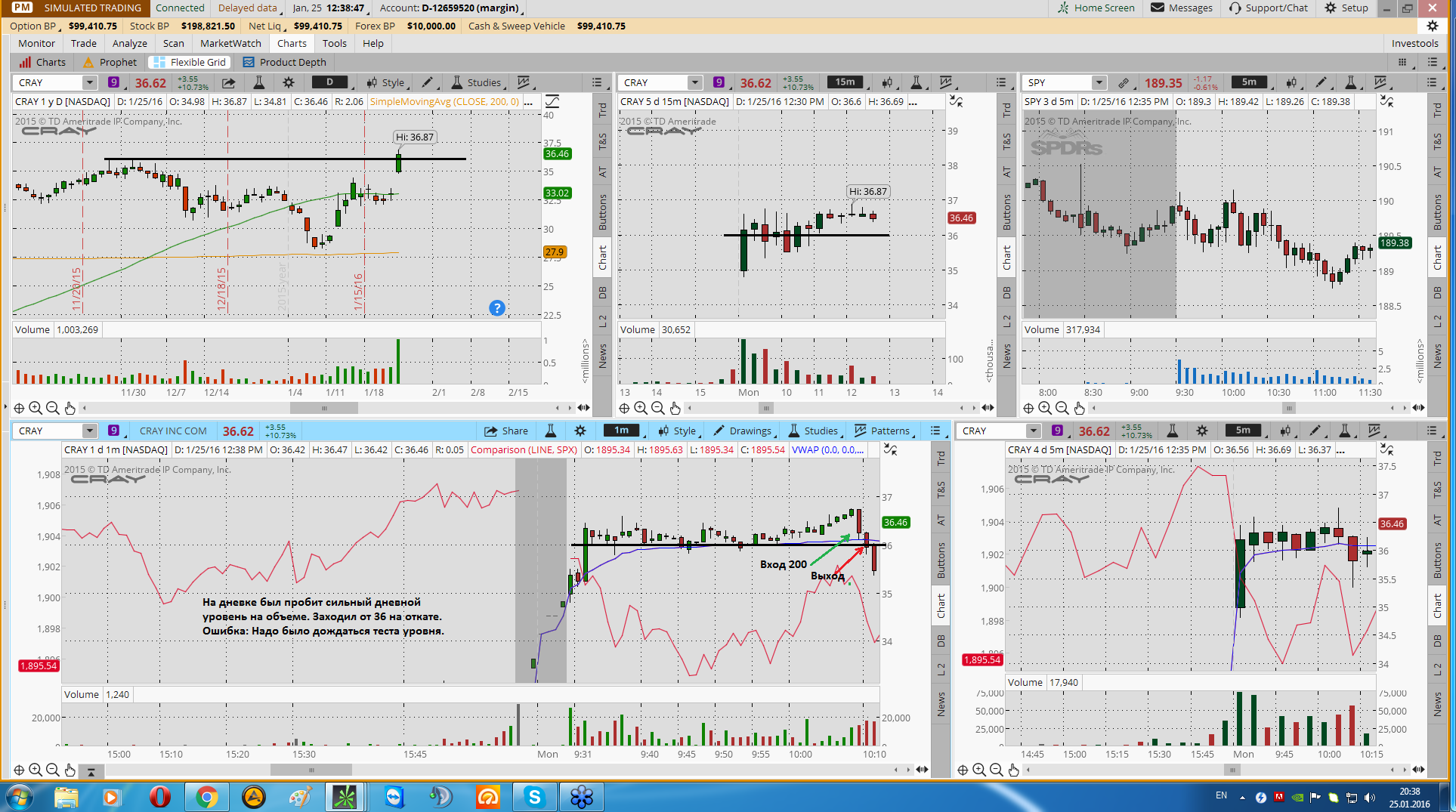The height and width of the screenshot is (812, 1456).
Task: Click the Share button in the CRAY 1m chart
Action: click(506, 431)
